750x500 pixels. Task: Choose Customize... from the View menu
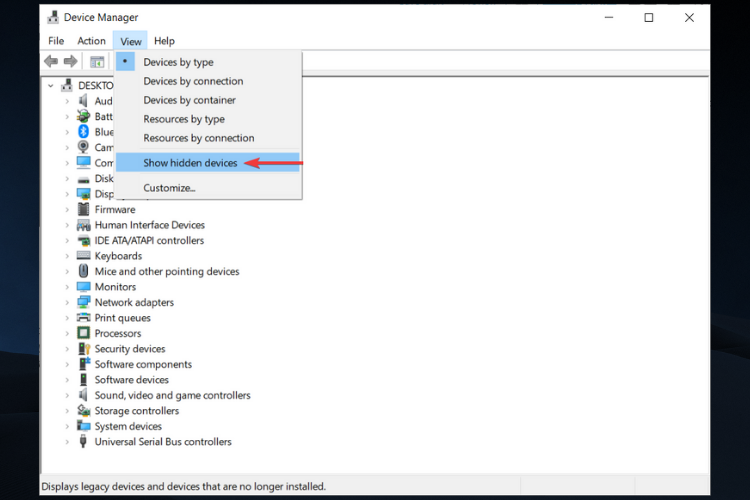coord(209,188)
